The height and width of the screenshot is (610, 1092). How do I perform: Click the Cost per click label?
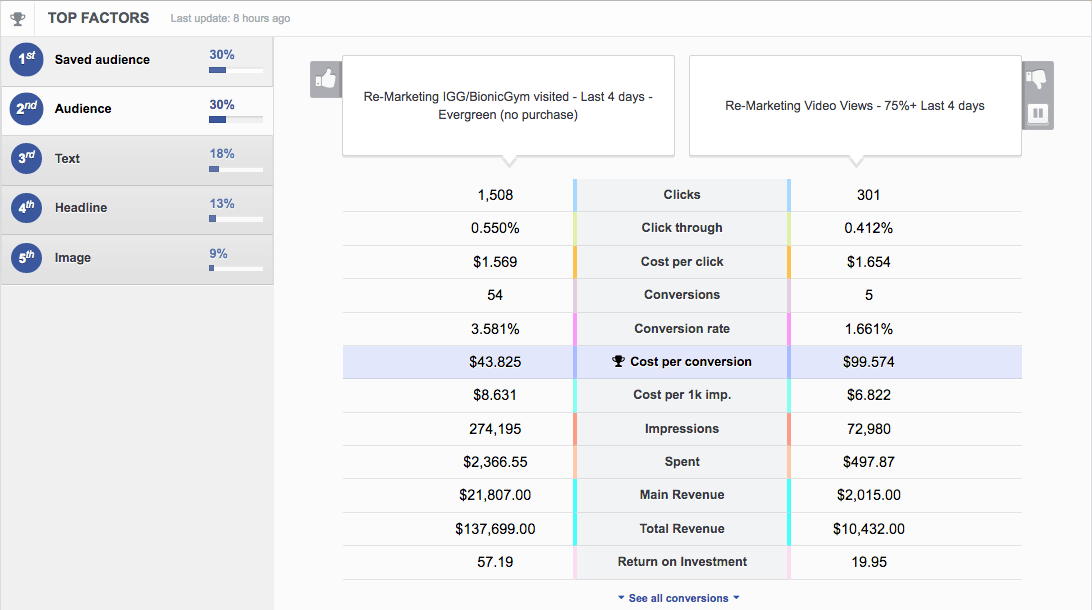coord(682,262)
